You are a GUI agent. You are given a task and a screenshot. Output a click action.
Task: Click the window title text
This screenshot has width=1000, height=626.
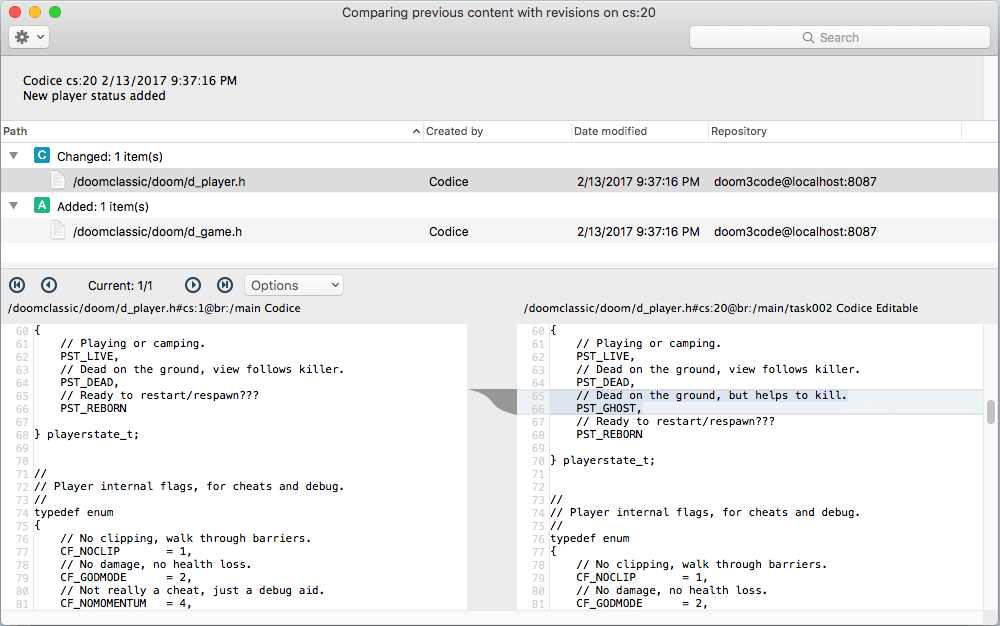point(499,12)
